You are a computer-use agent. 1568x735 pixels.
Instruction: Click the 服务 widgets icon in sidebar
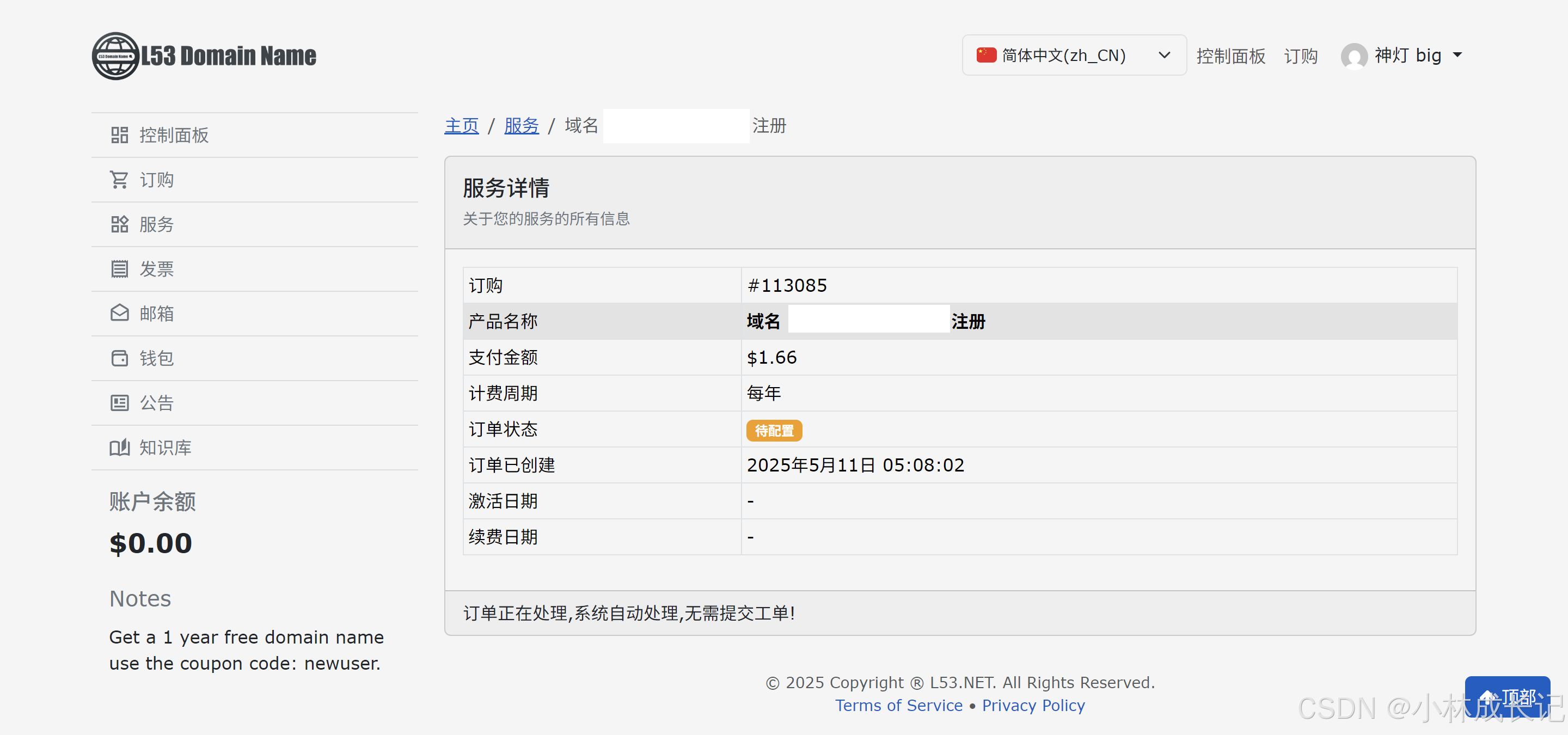click(119, 224)
